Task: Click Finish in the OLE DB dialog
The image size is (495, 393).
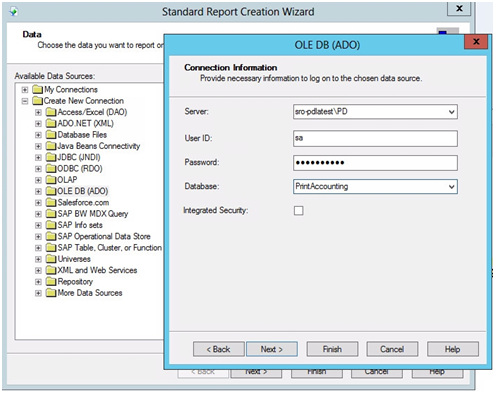Action: coord(332,349)
